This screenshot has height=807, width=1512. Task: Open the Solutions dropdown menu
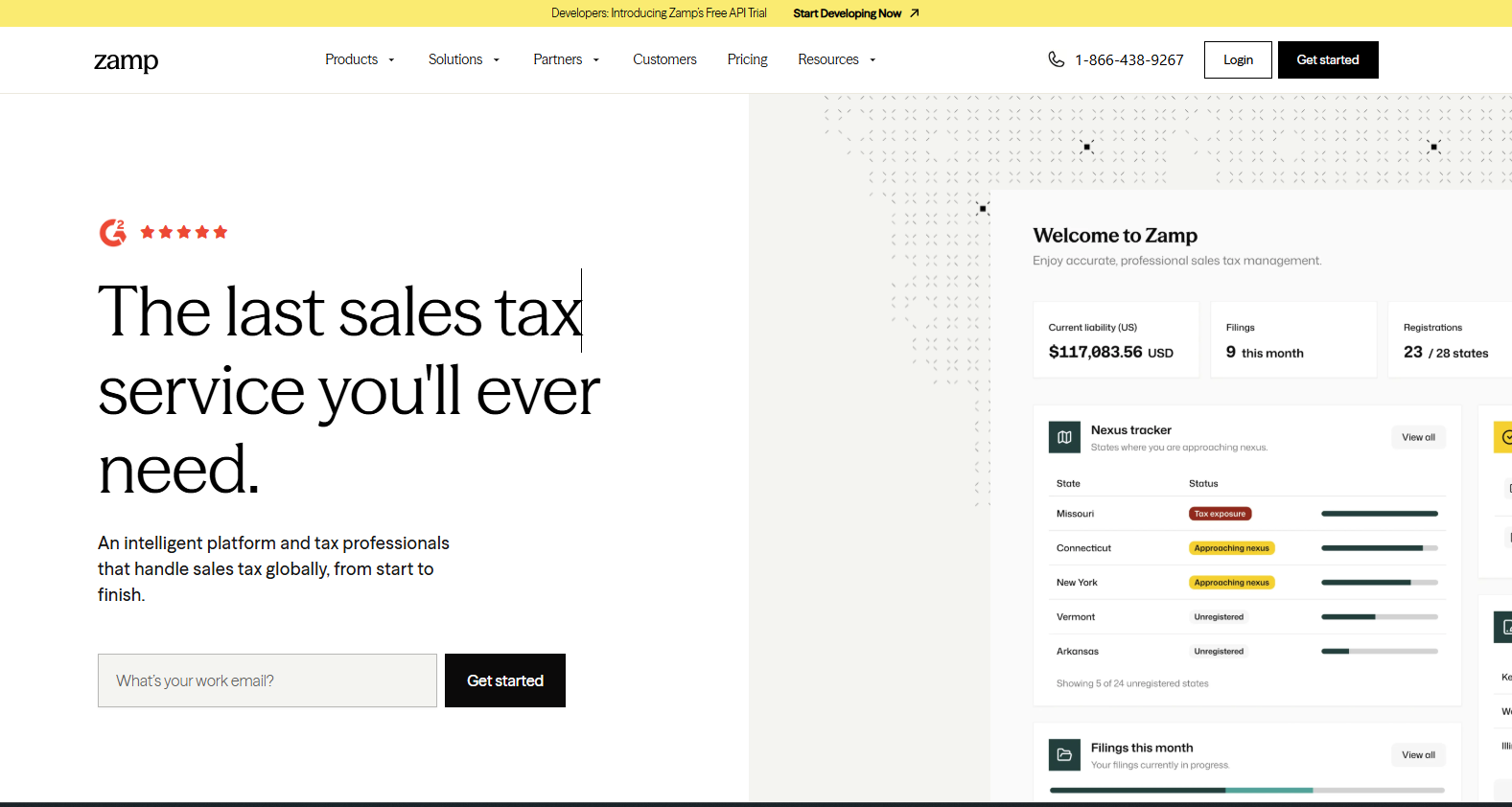point(464,59)
